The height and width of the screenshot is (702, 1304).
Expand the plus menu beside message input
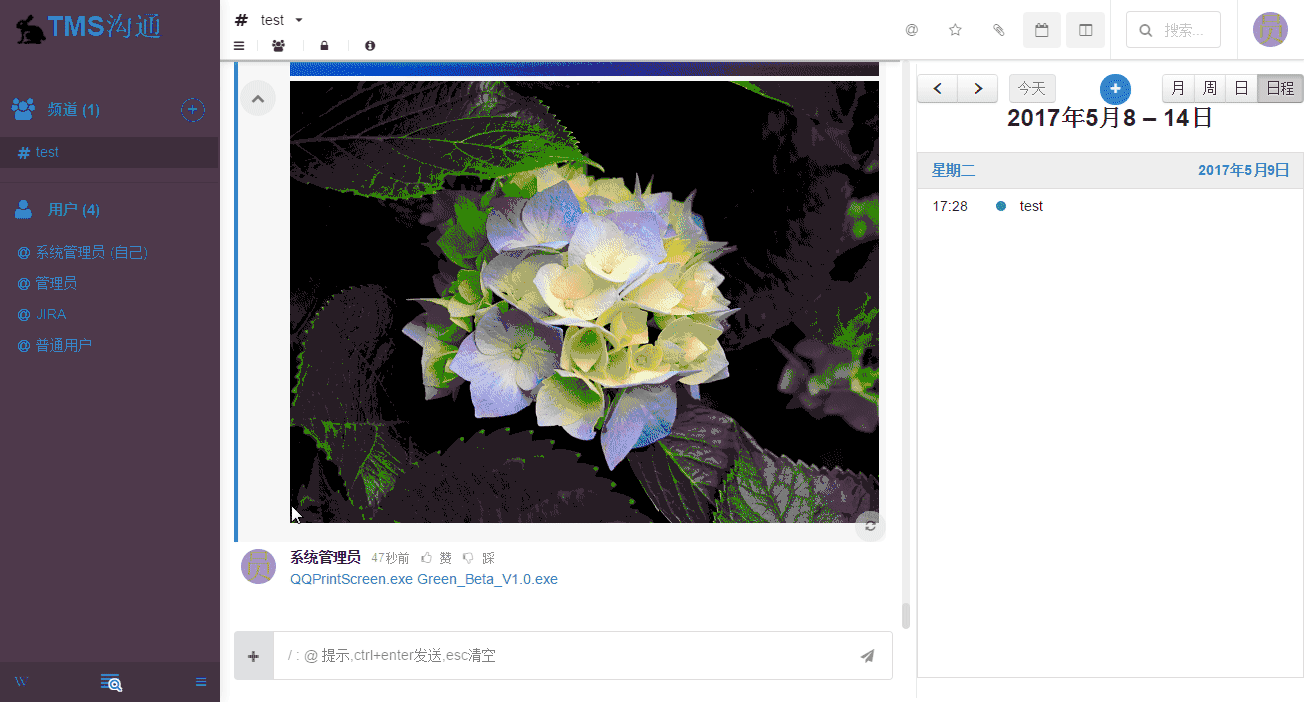pos(254,656)
